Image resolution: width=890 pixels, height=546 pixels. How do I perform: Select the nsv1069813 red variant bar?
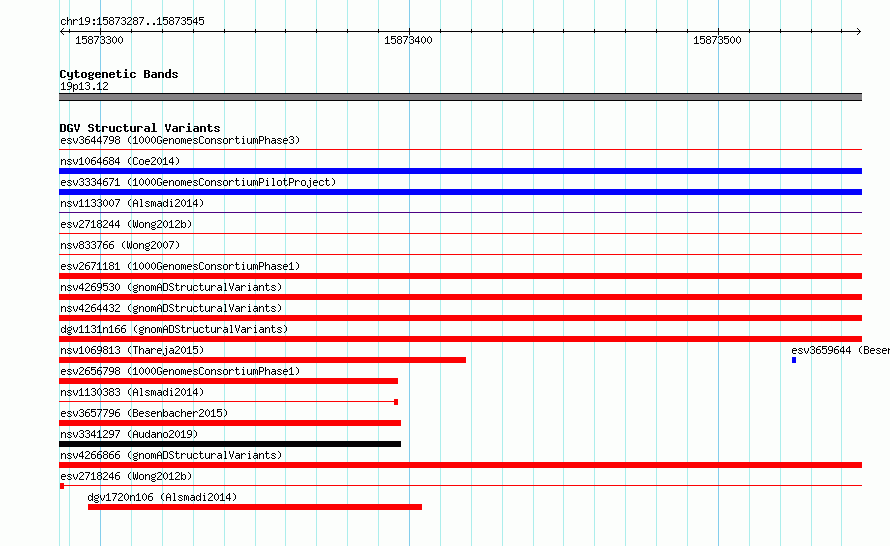[262, 360]
